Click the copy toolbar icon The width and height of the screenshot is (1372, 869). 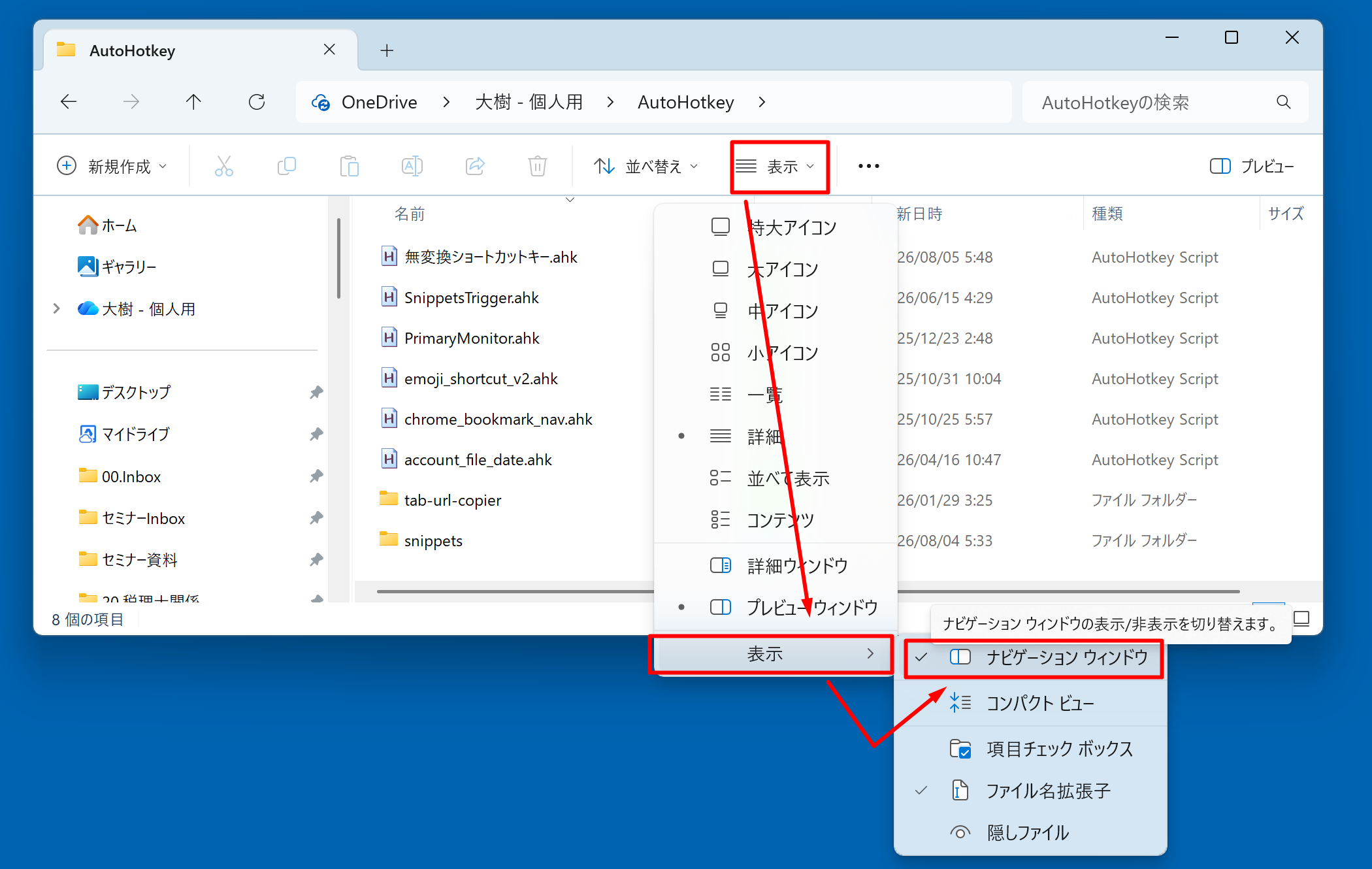coord(287,166)
